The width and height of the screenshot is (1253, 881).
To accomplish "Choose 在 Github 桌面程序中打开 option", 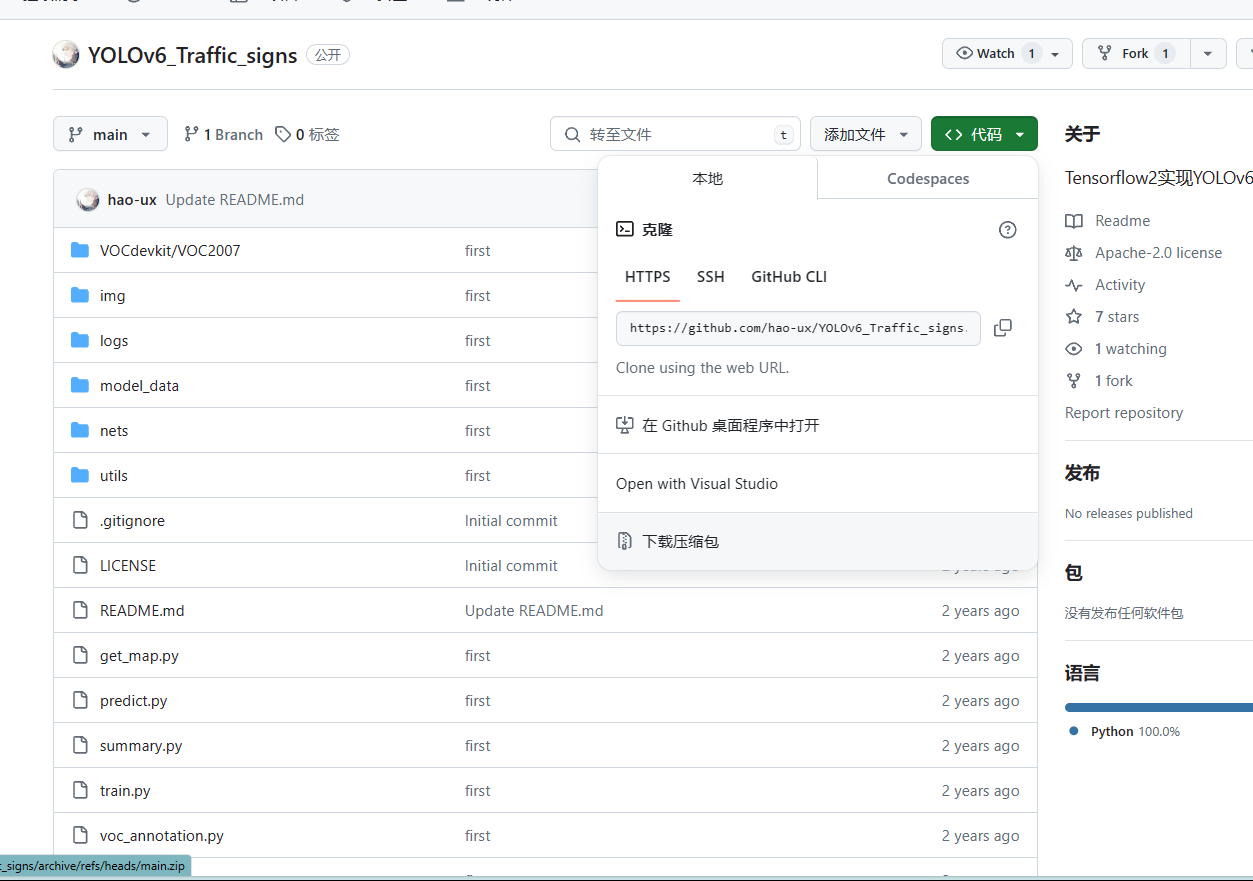I will tap(818, 425).
